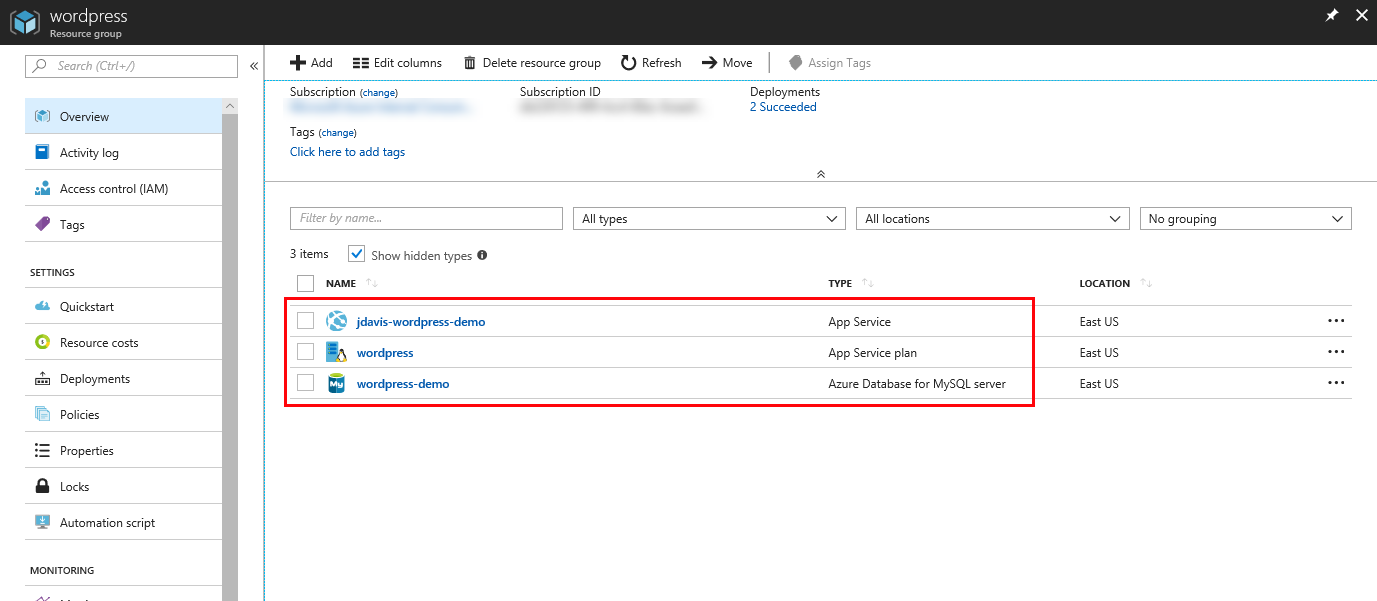Open the ellipsis menu for wordpress row
1377x601 pixels.
[x=1336, y=352]
